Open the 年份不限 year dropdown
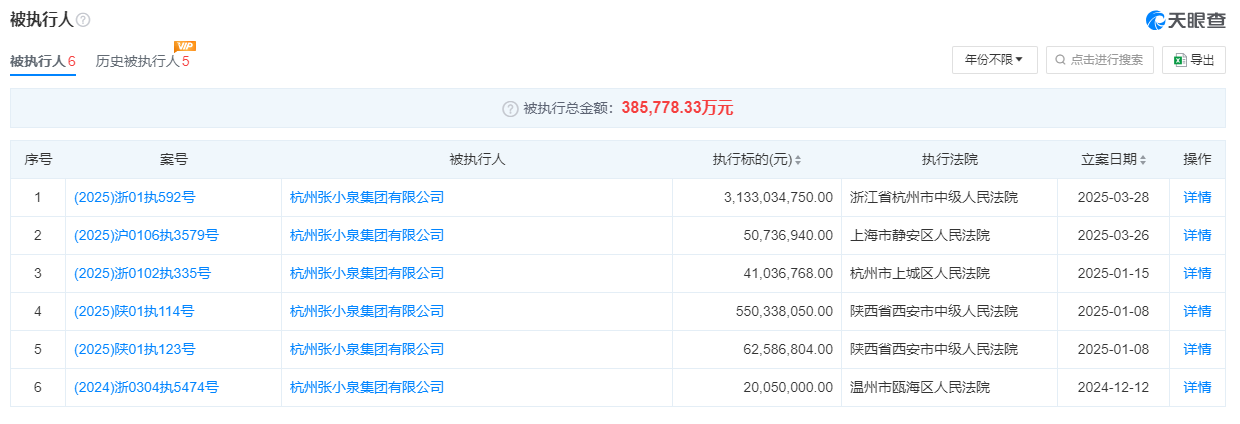The height and width of the screenshot is (424, 1240). coord(994,60)
